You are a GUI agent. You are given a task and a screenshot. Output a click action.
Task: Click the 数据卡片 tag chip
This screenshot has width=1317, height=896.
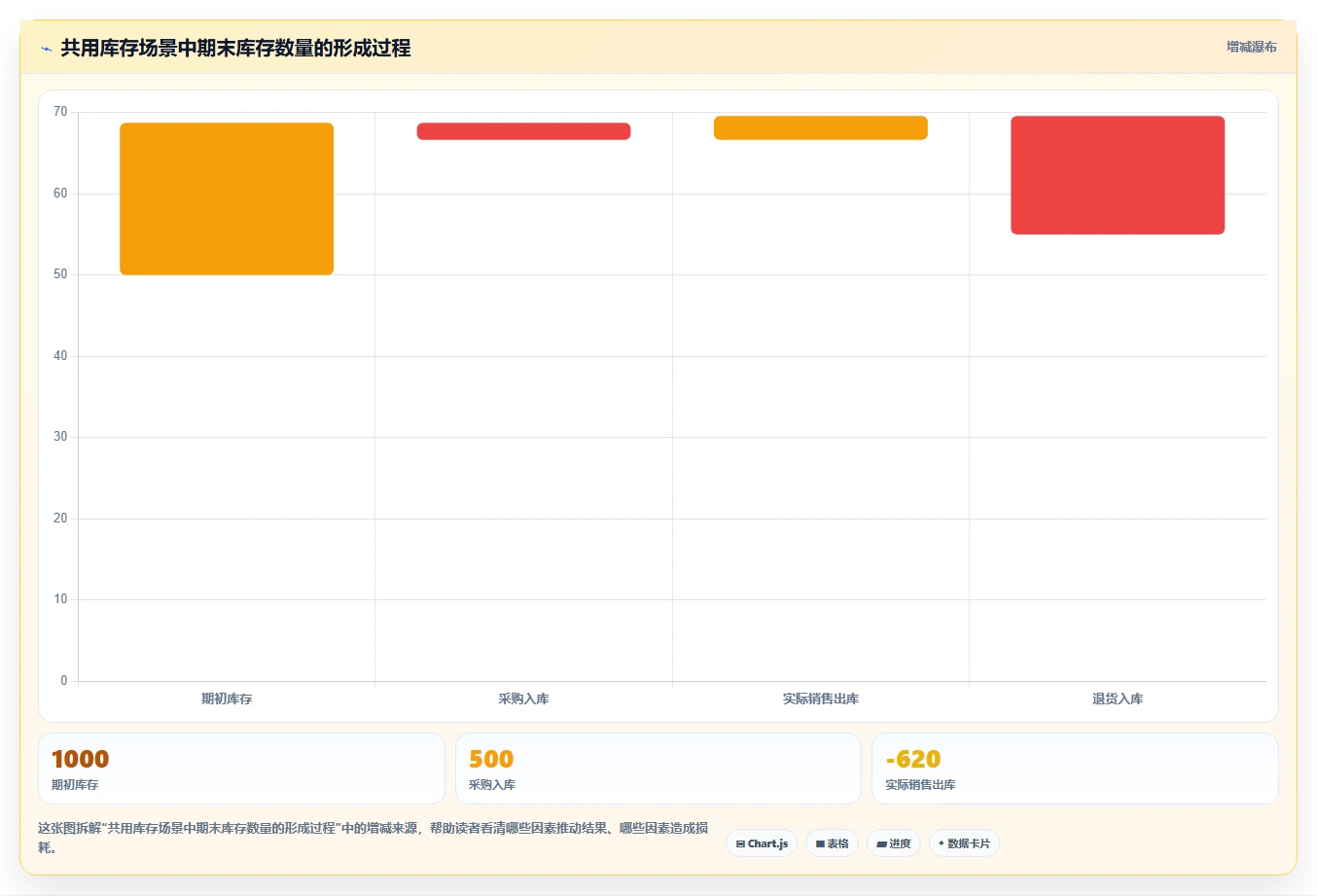click(964, 843)
